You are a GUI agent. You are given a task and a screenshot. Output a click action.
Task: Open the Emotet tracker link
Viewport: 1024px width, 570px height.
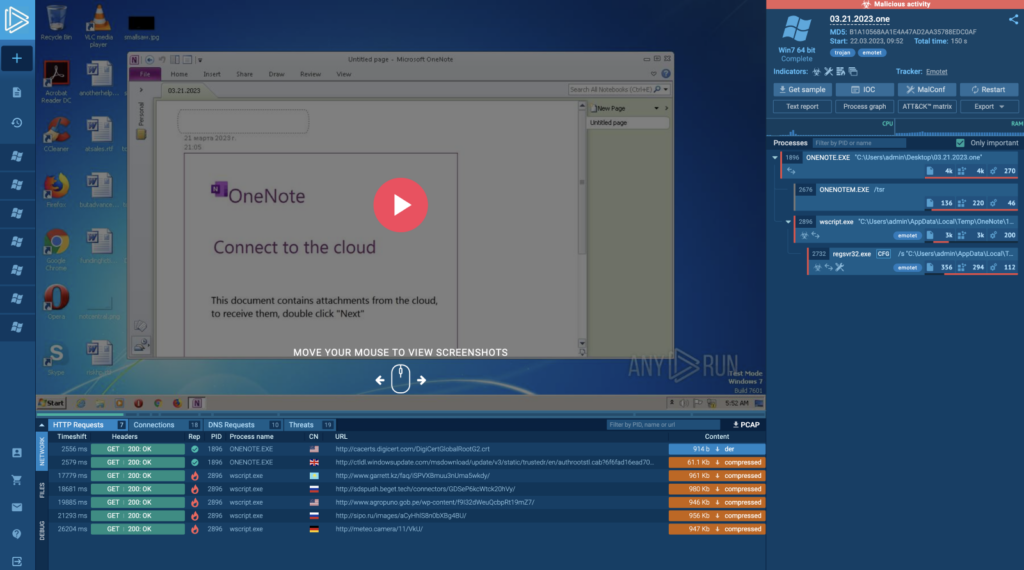tap(936, 72)
